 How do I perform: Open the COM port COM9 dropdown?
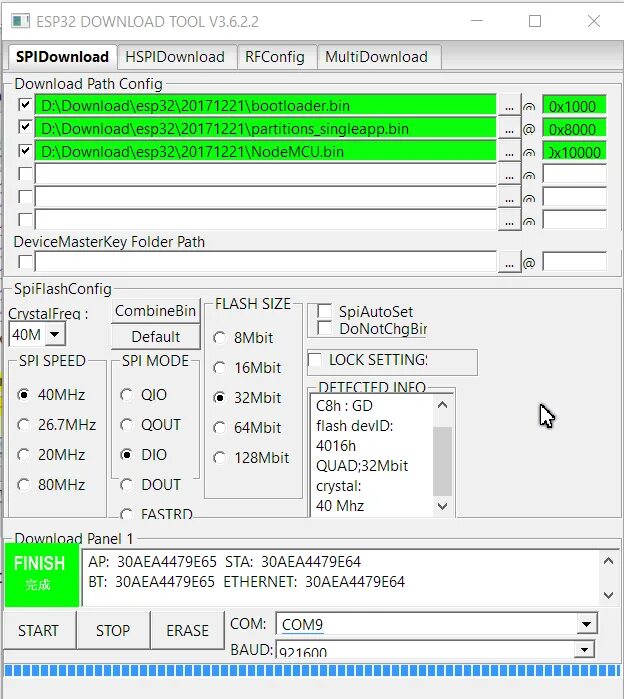click(x=587, y=624)
